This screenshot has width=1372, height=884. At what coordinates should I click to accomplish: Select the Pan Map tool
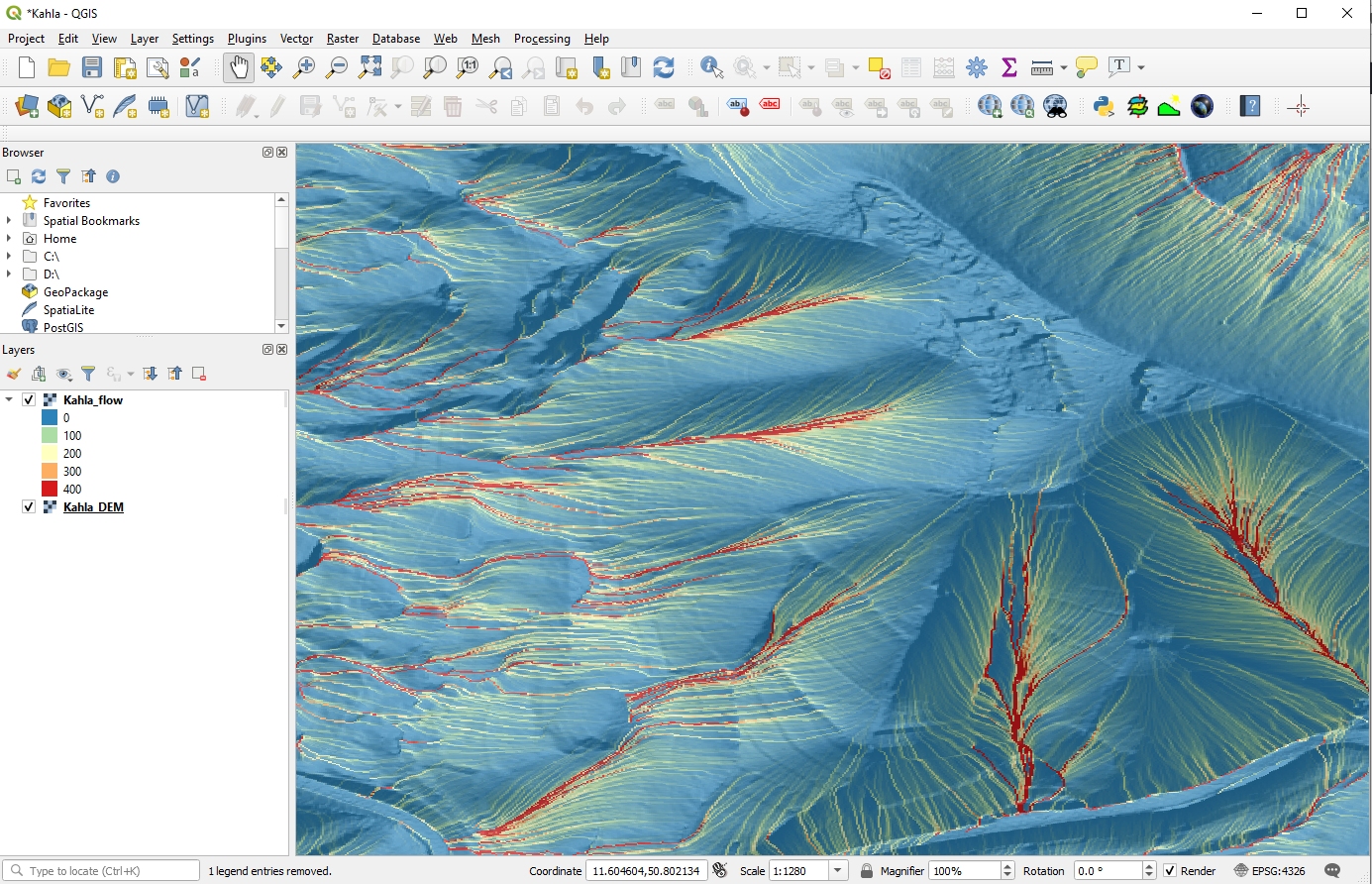238,67
